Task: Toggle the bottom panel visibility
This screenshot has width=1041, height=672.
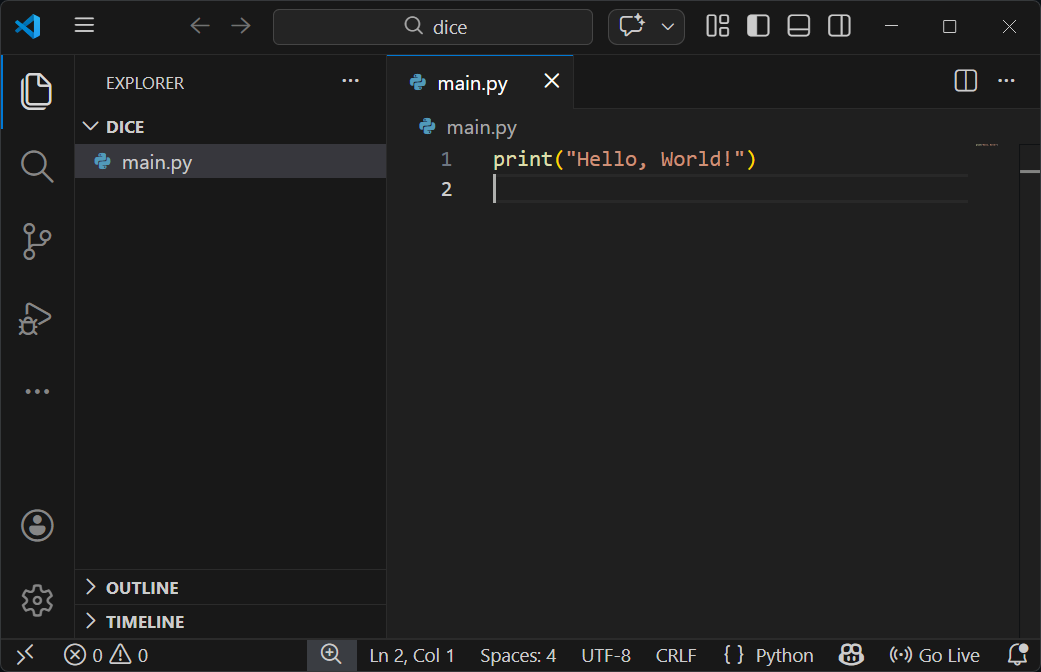Action: 798,26
